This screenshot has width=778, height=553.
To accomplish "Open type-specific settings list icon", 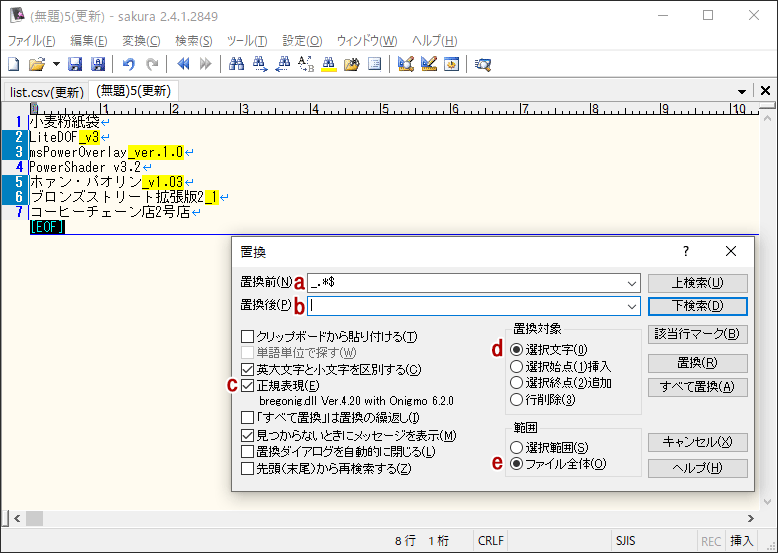I will [x=405, y=64].
